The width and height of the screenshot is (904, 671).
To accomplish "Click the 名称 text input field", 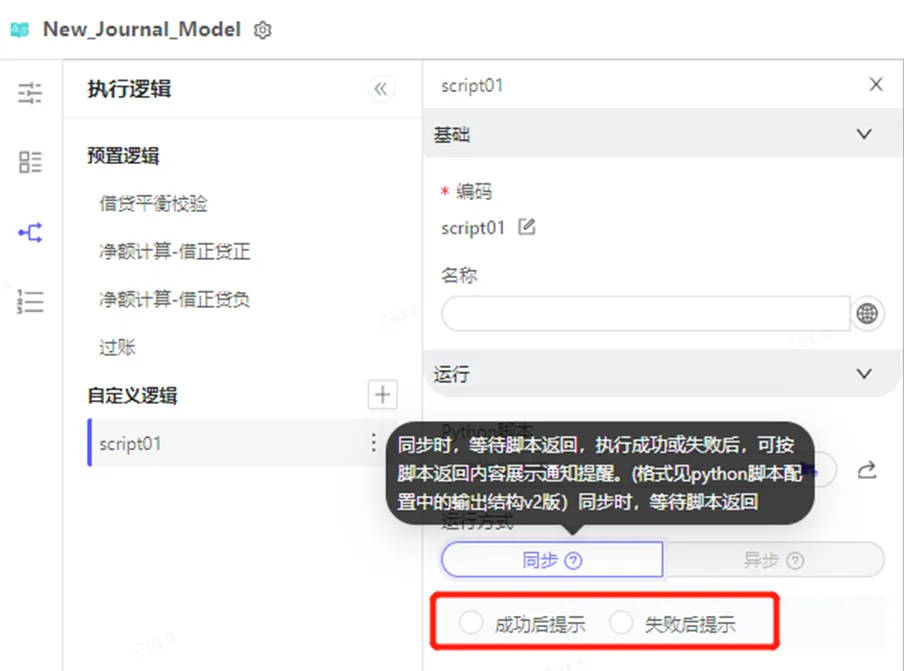I will pos(645,313).
